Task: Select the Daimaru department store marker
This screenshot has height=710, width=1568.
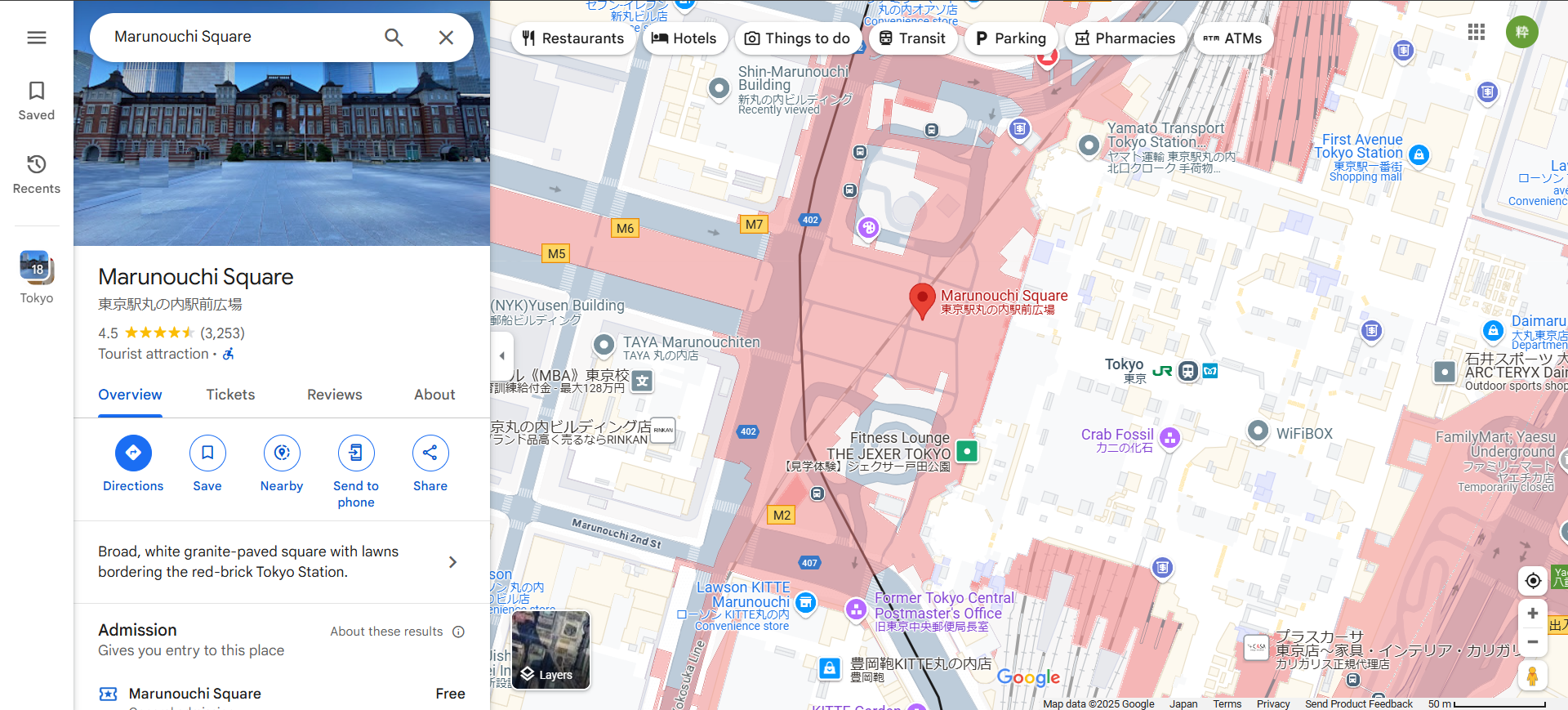Action: point(1493,330)
